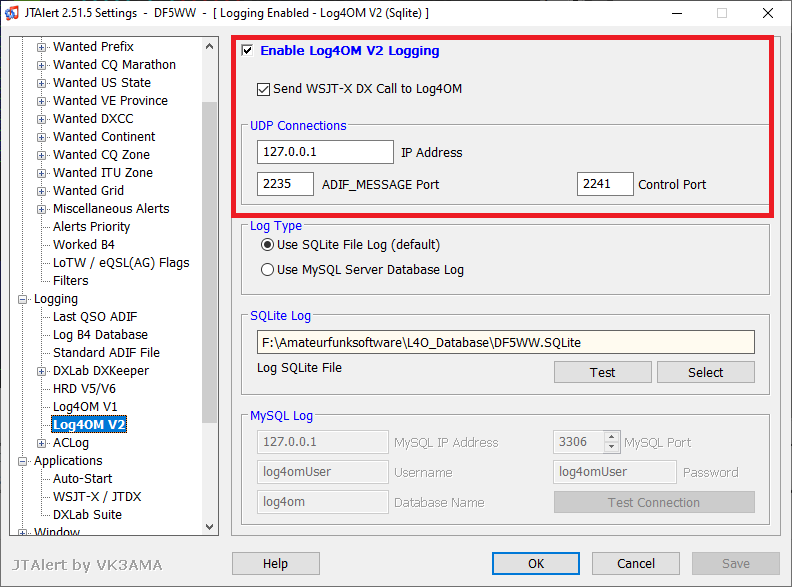
Task: Open Log B4 Database page
Action: coord(101,334)
